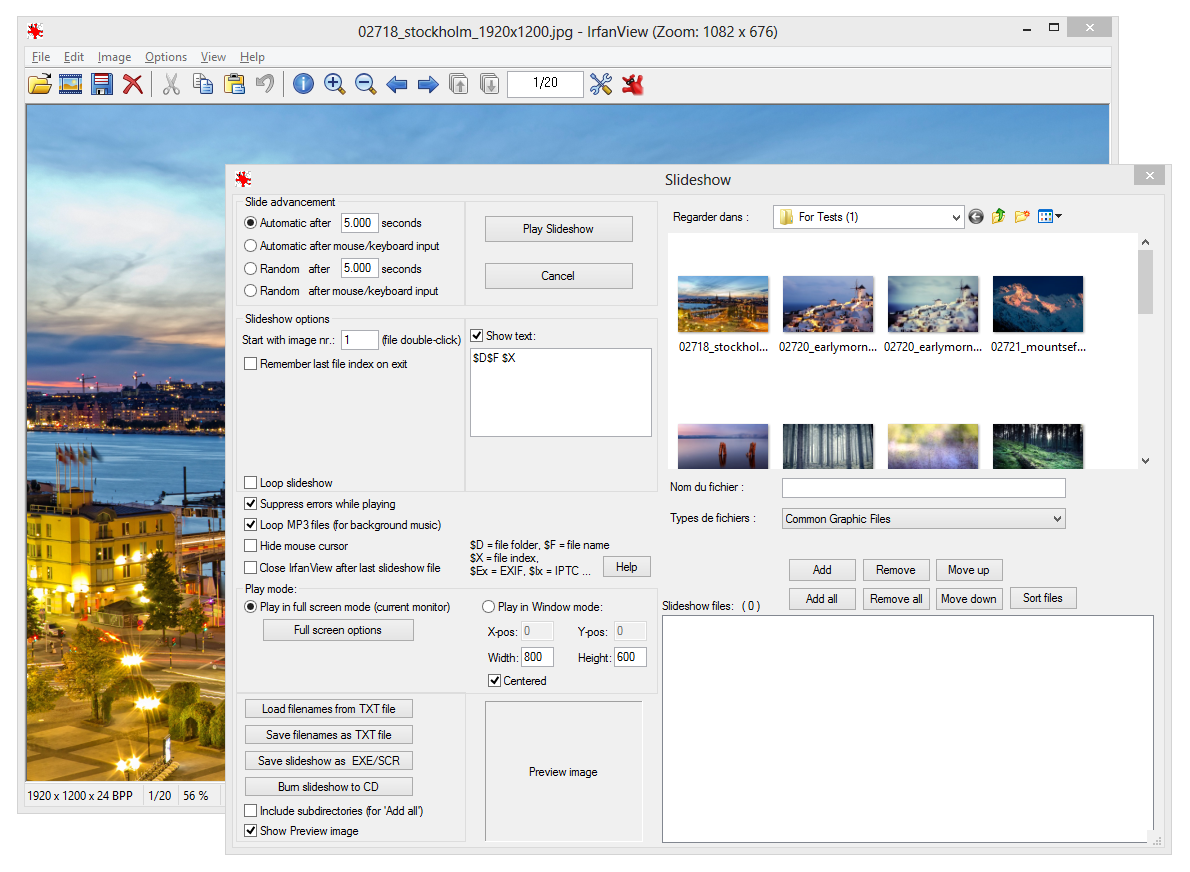Select the Copy icon in the toolbar

click(202, 84)
